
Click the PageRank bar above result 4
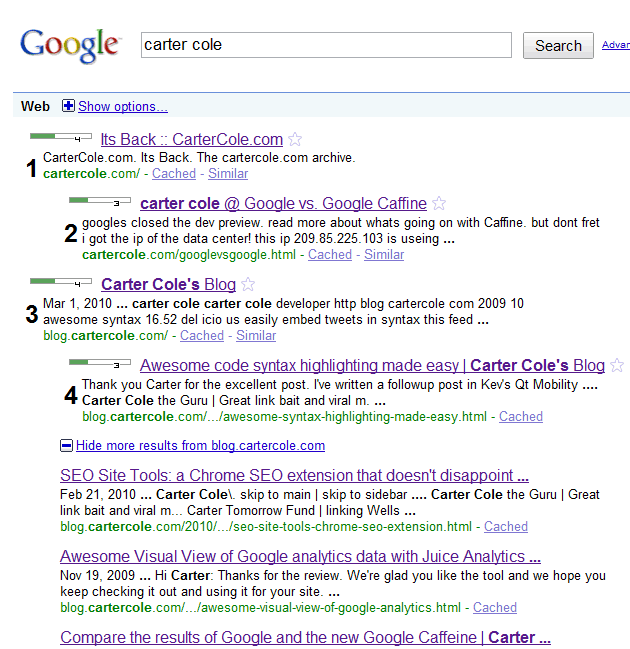click(x=99, y=362)
